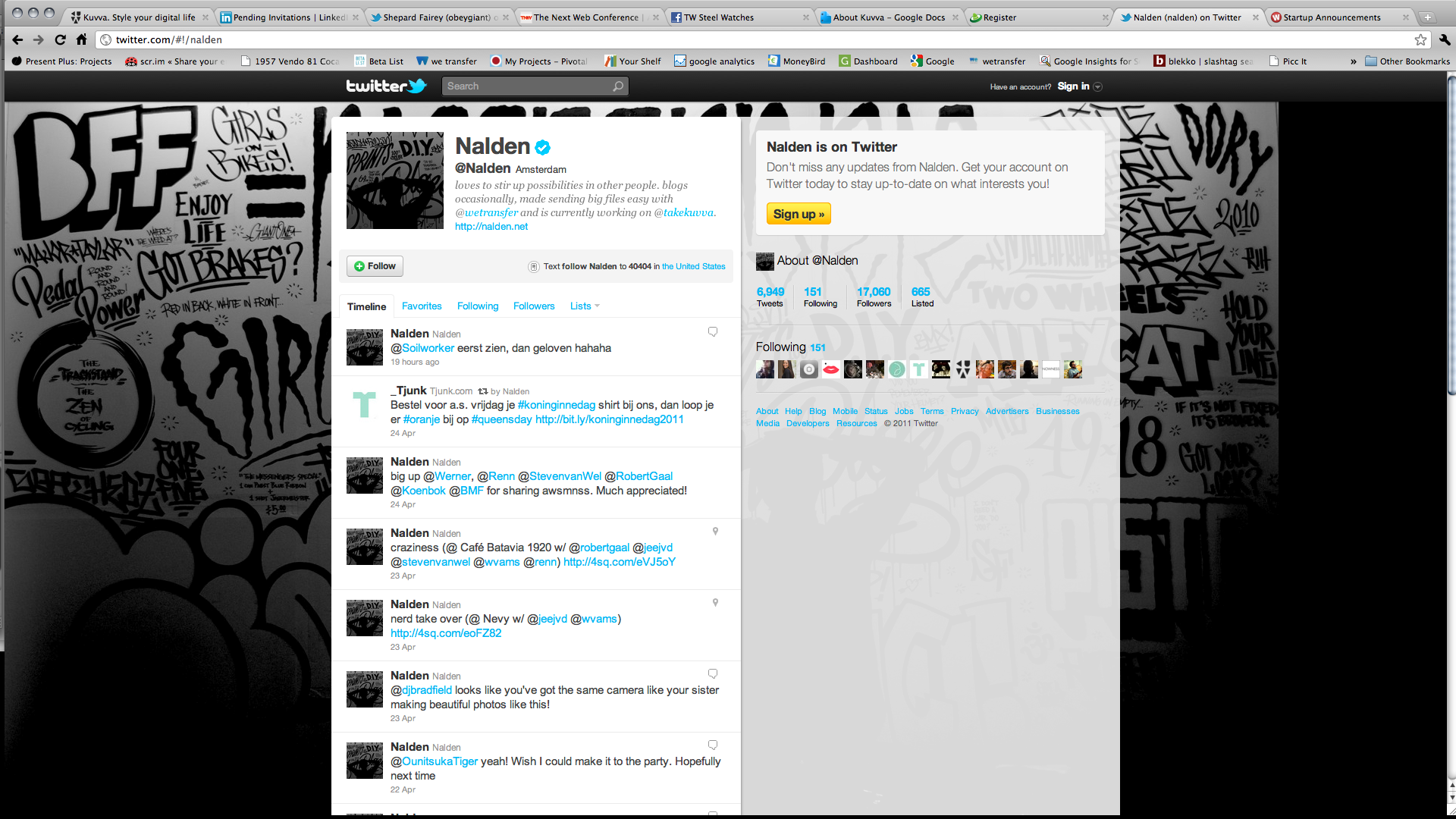This screenshot has height=819, width=1456.
Task: Click the location pin on Café Batavia tweet
Action: click(x=715, y=532)
